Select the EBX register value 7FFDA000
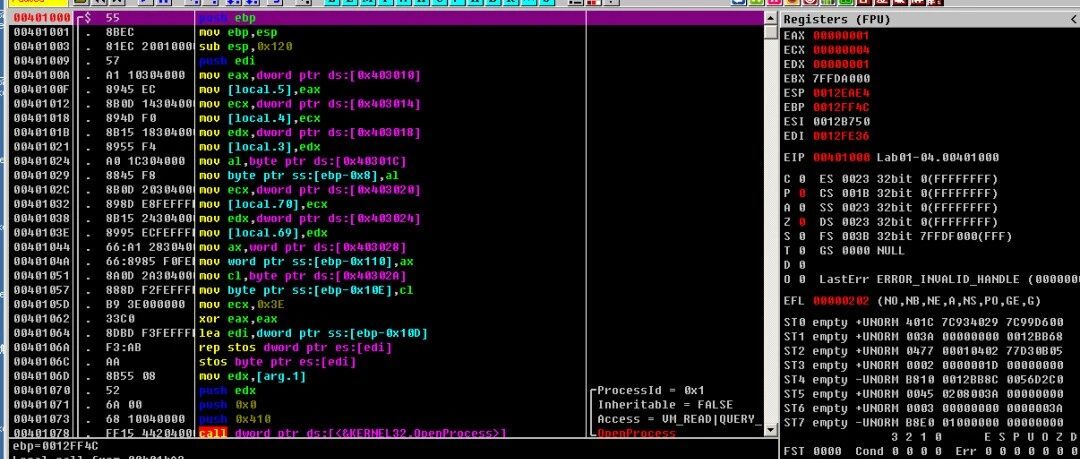This screenshot has height=459, width=1080. pyautogui.click(x=840, y=79)
